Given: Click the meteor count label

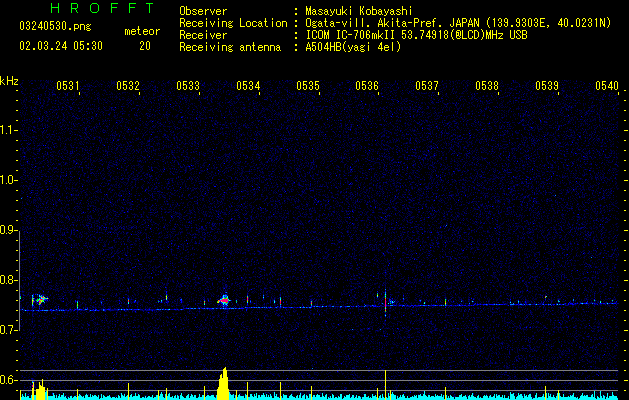Looking at the screenshot, I should point(142,31).
